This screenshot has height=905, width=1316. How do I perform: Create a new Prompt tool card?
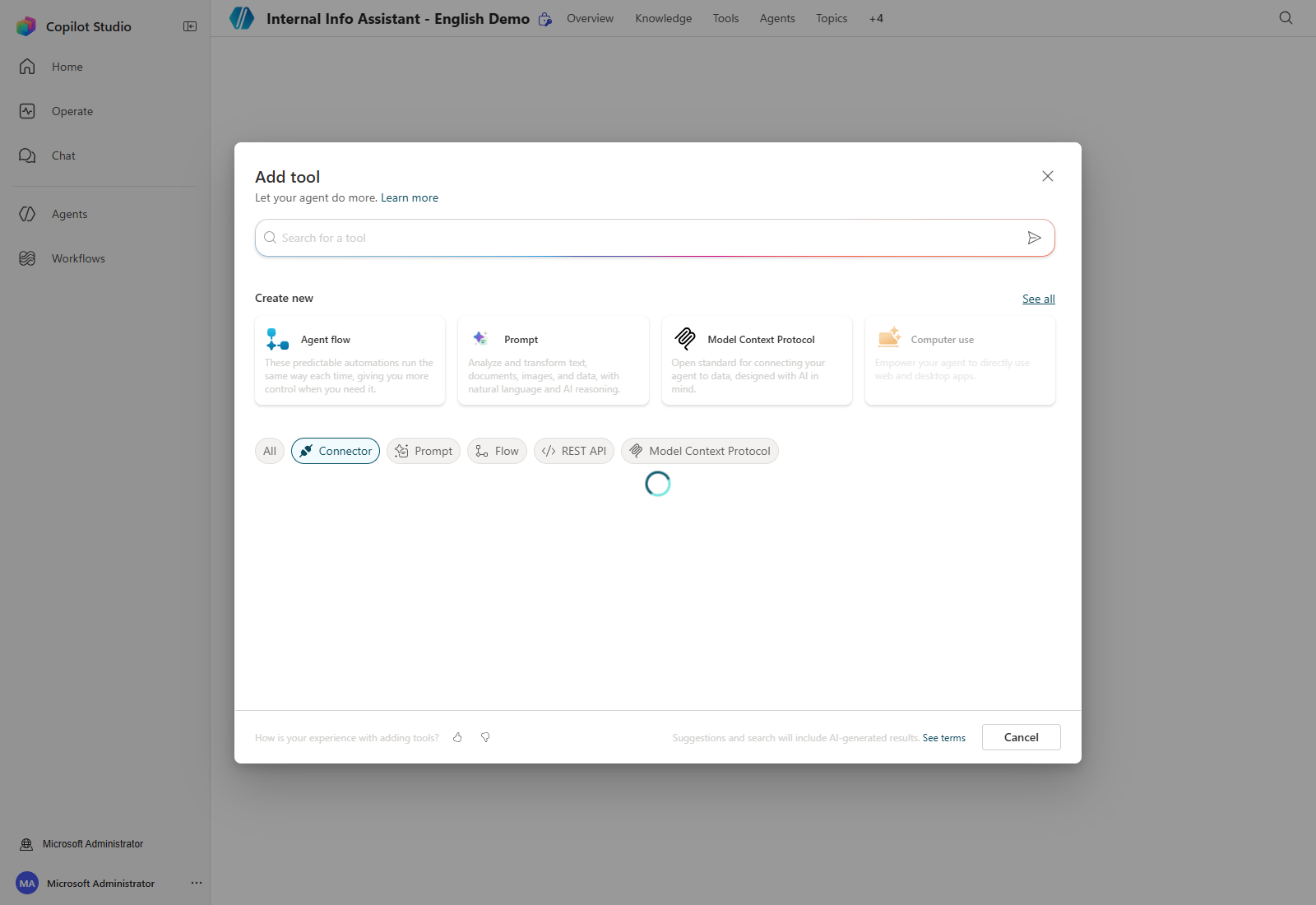[554, 360]
